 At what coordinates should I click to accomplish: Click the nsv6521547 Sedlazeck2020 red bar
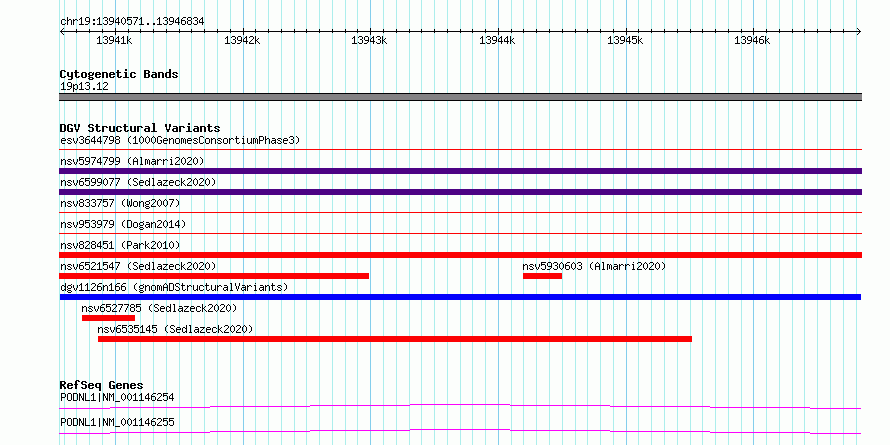pos(214,276)
